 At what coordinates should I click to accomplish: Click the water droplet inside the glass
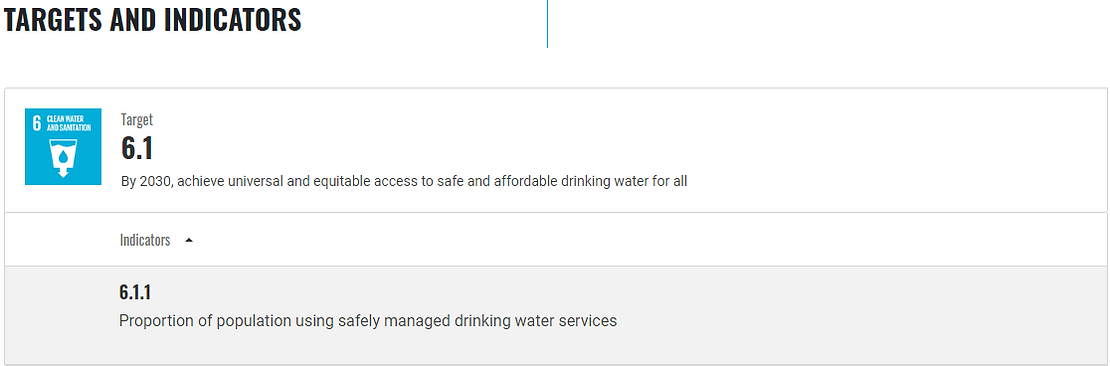[63, 154]
